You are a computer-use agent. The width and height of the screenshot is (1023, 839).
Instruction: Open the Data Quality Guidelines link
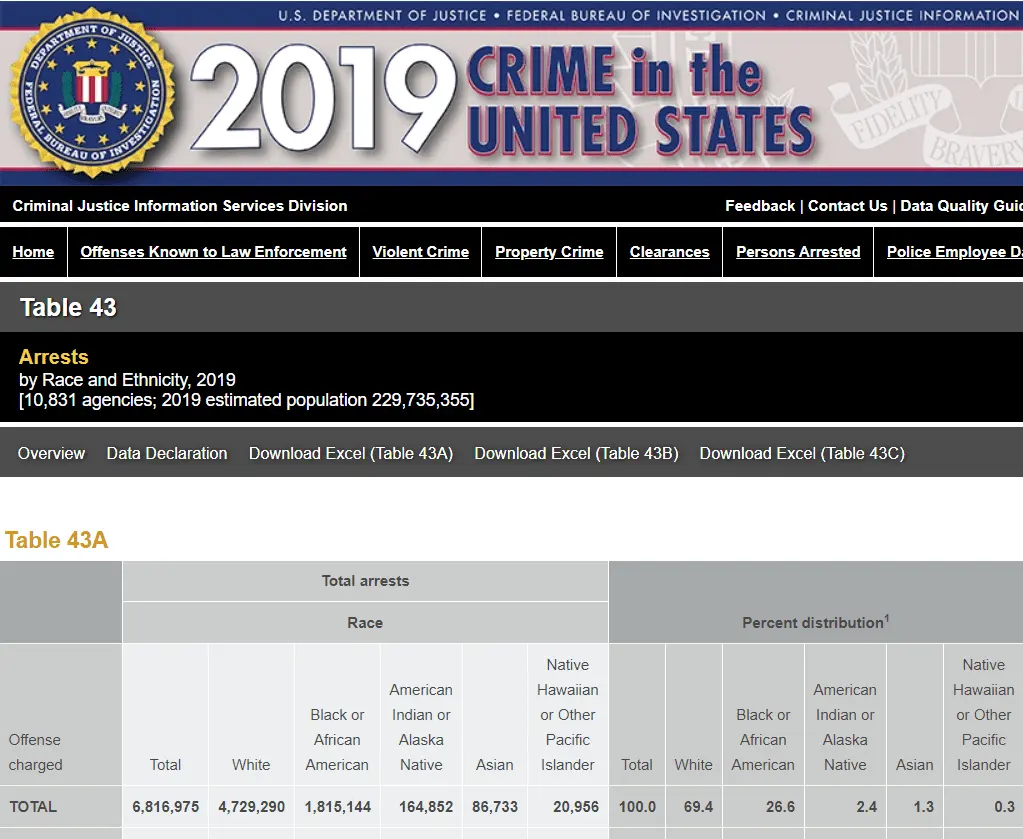[961, 206]
